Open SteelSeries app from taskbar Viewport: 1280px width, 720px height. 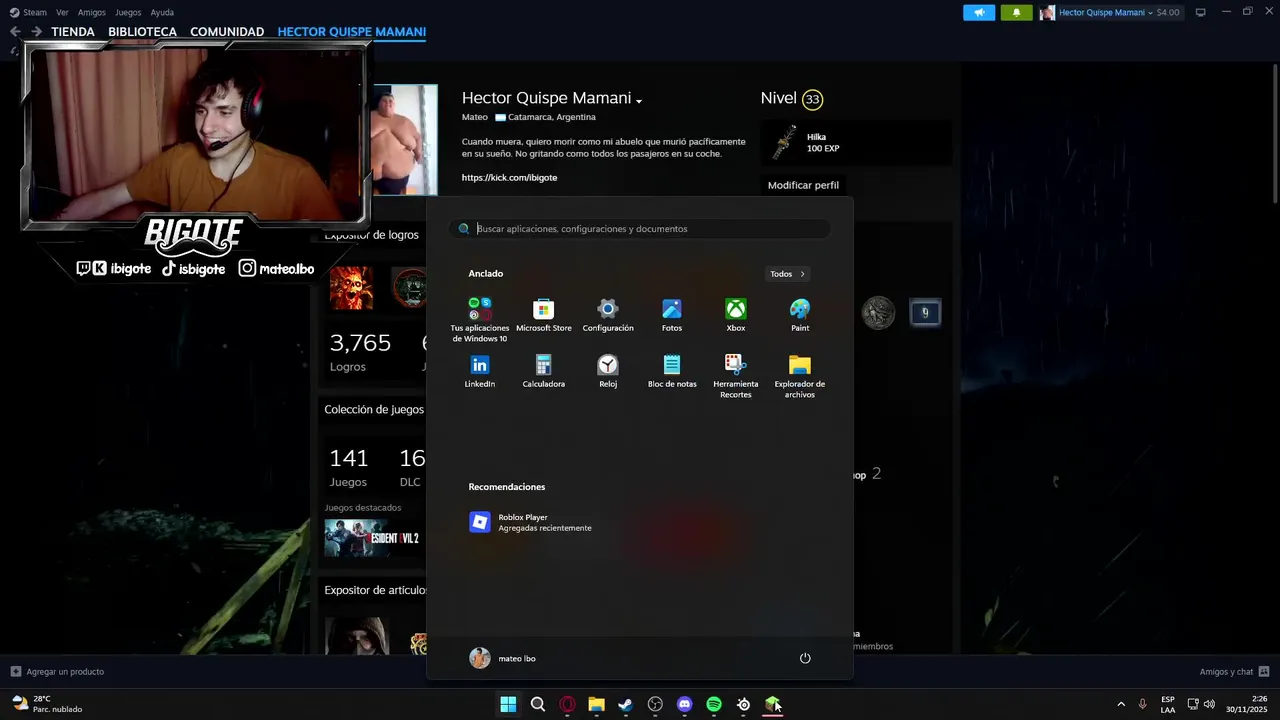click(743, 705)
